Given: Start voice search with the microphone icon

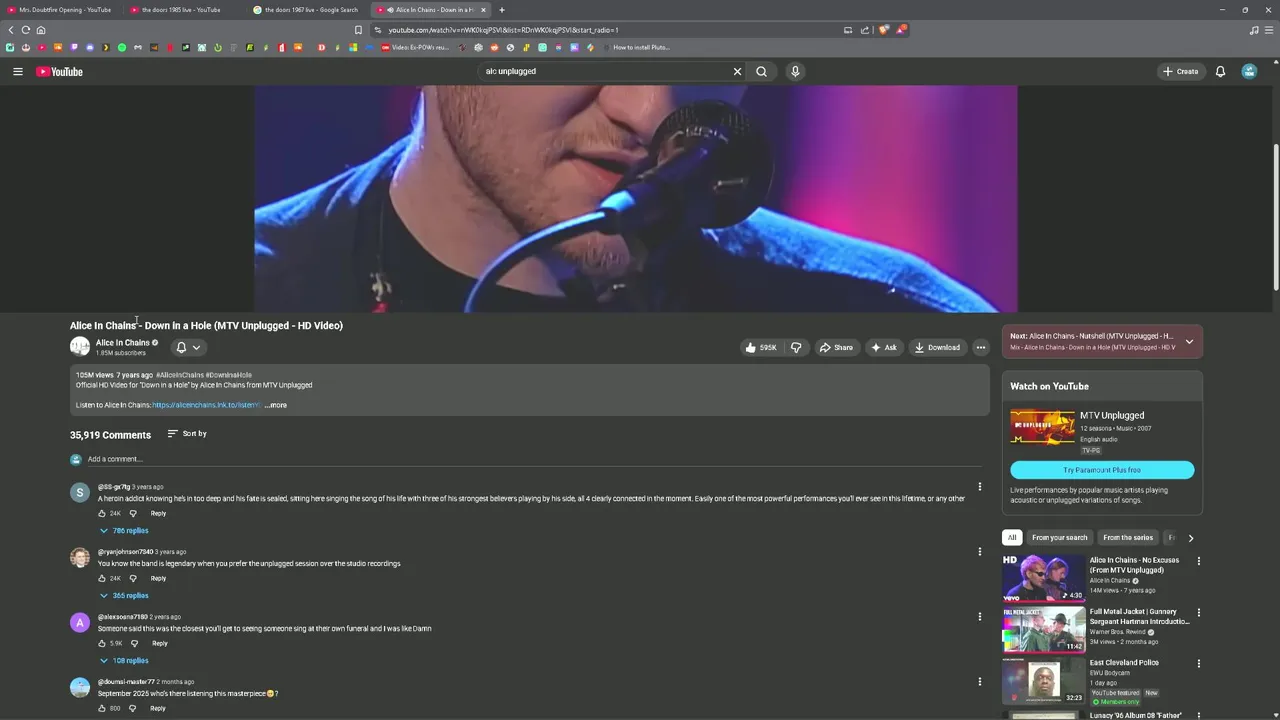Looking at the screenshot, I should 795,71.
